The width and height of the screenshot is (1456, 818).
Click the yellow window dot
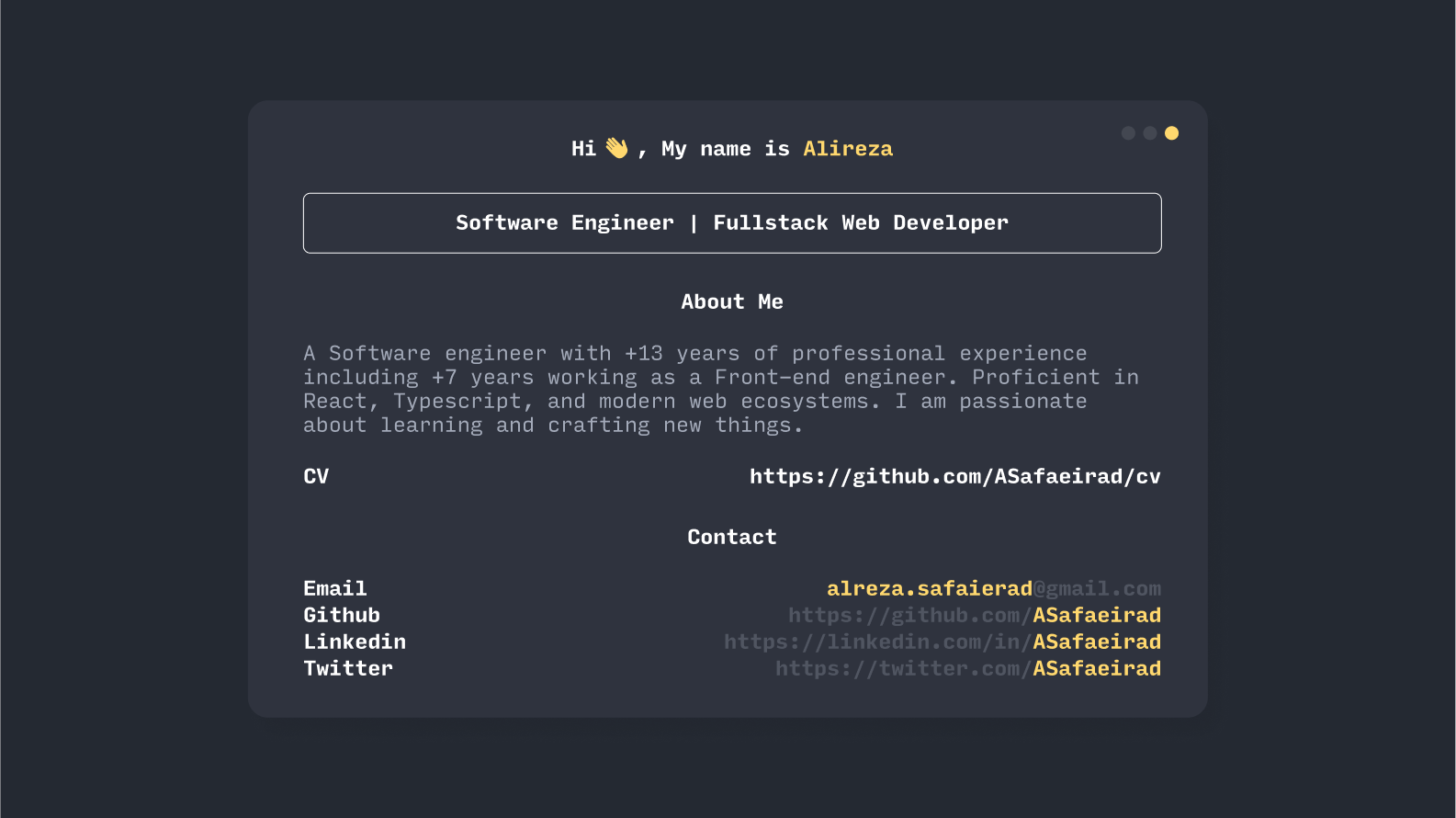tap(1171, 133)
